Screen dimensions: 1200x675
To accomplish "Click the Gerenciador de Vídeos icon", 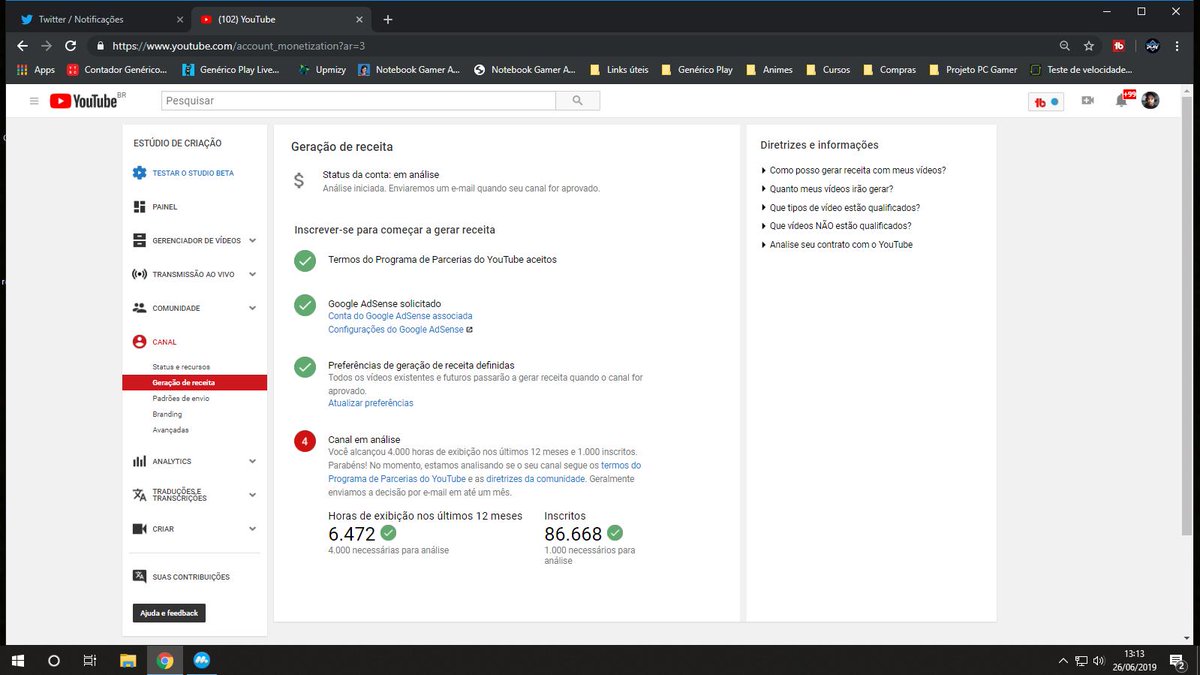I will point(139,240).
